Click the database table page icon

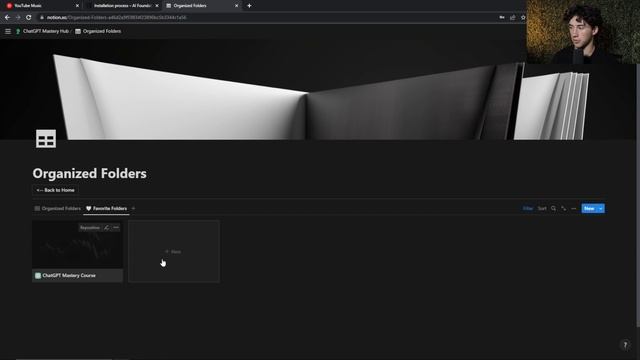tap(46, 139)
